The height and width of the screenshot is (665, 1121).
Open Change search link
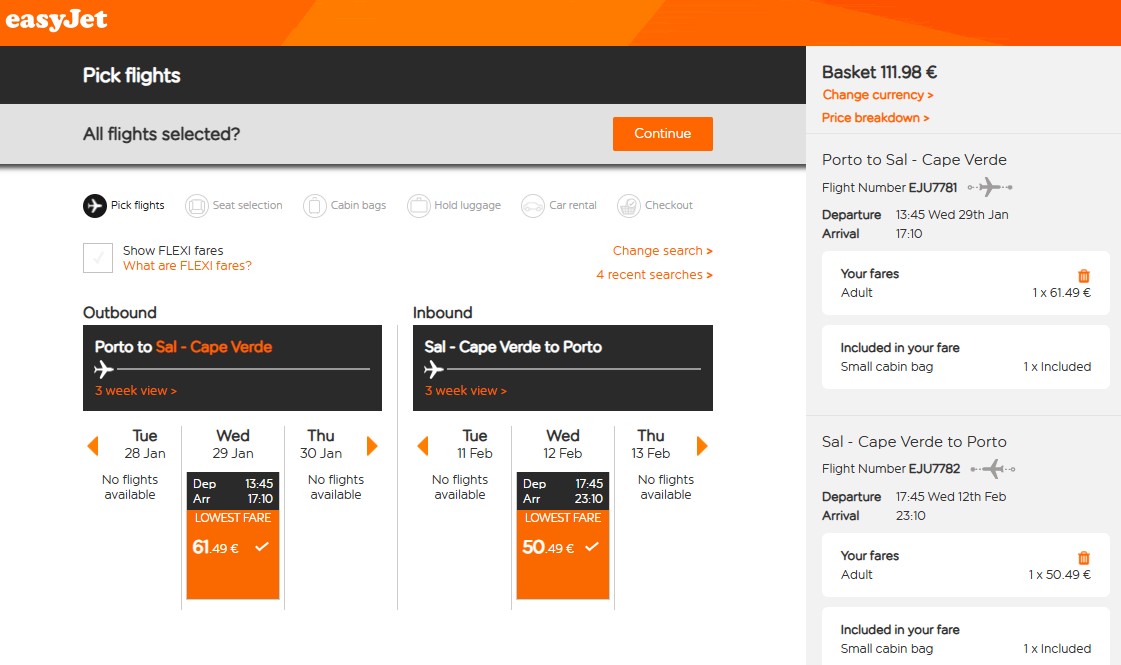[663, 251]
